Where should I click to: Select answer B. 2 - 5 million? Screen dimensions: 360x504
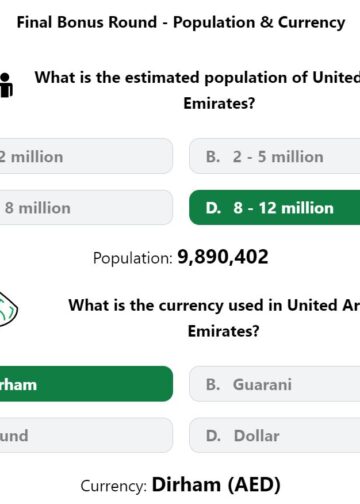275,156
